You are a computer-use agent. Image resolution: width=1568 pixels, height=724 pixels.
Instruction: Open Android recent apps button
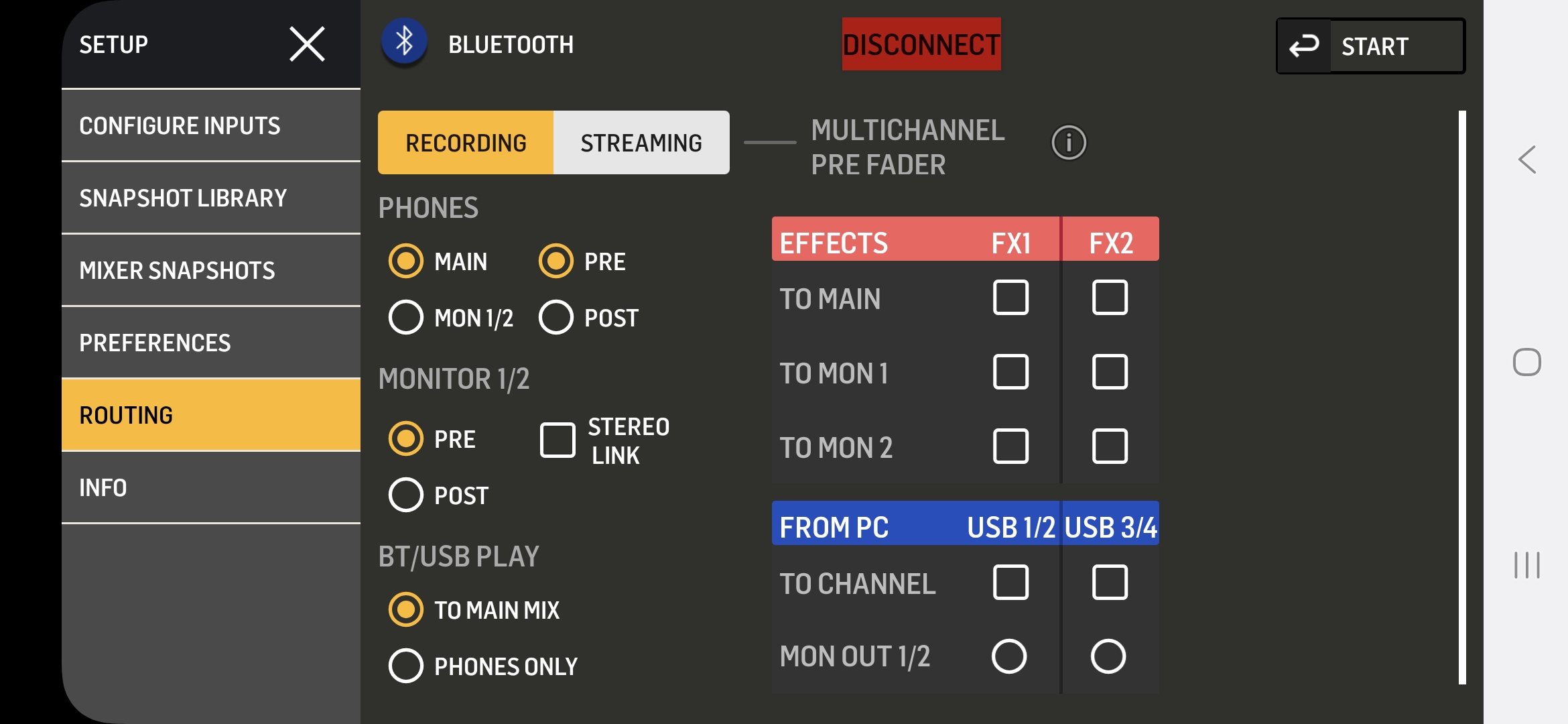click(1526, 565)
